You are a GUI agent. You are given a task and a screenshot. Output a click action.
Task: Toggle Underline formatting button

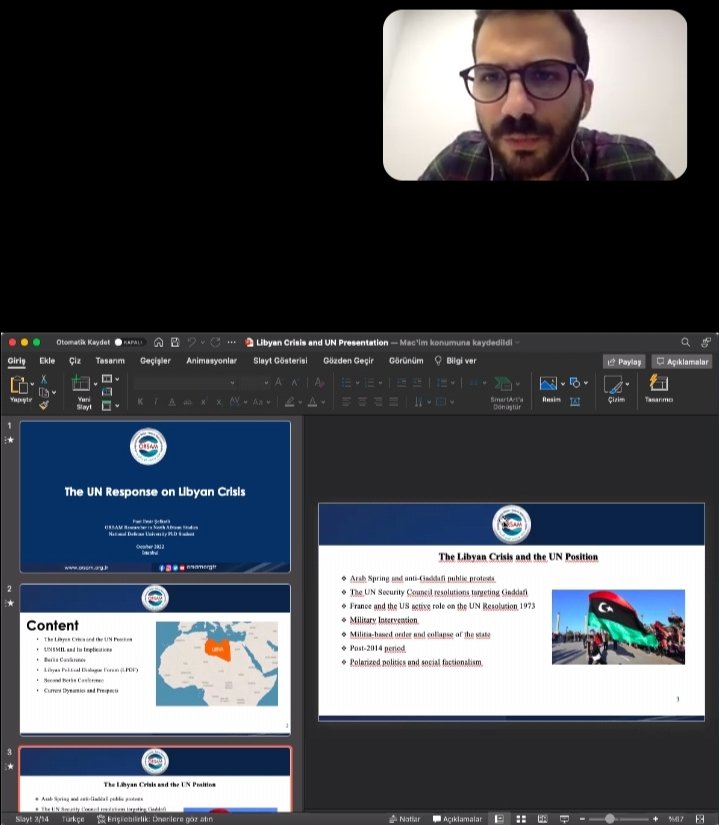coord(171,402)
